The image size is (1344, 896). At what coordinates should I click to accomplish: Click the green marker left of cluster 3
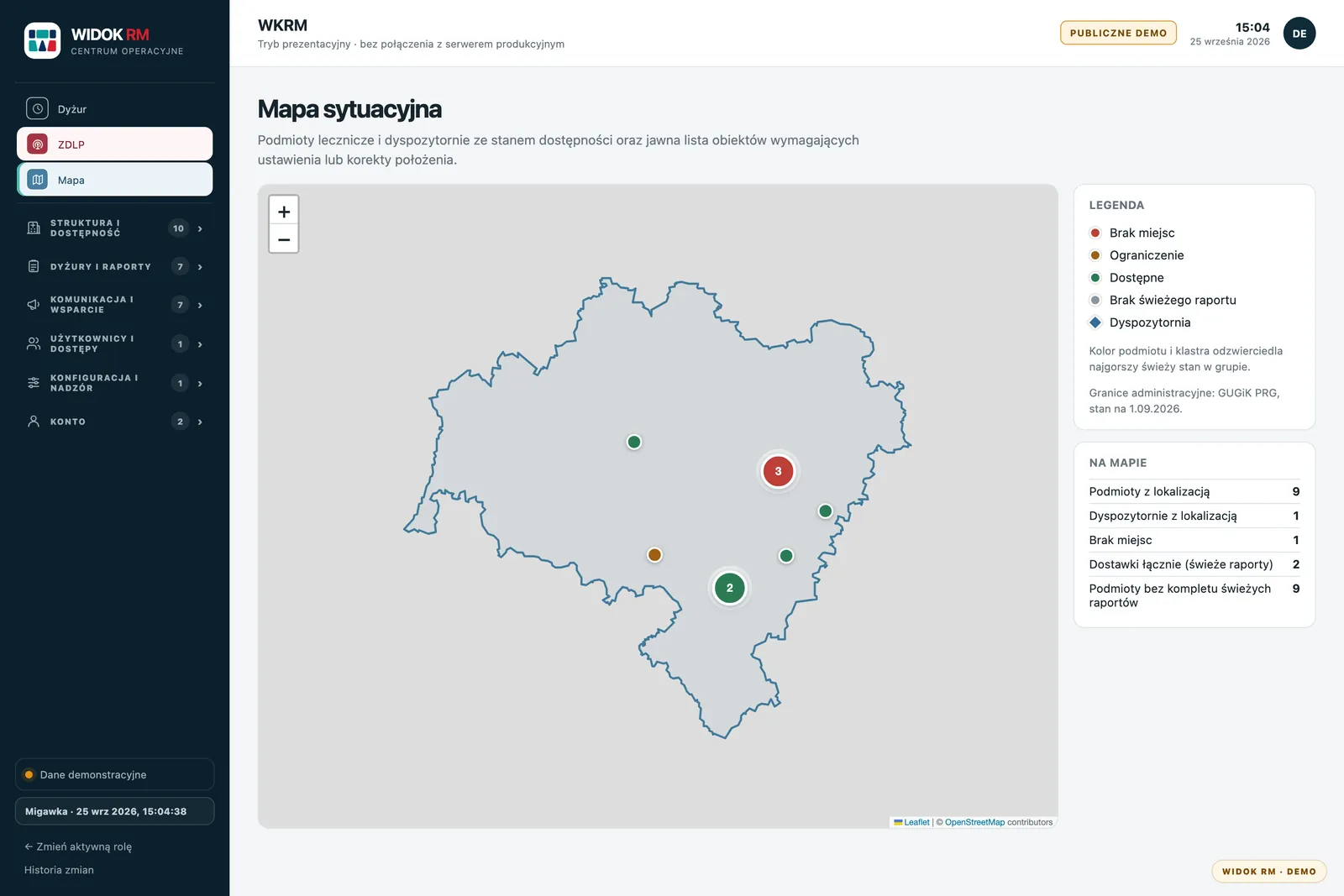click(x=634, y=442)
